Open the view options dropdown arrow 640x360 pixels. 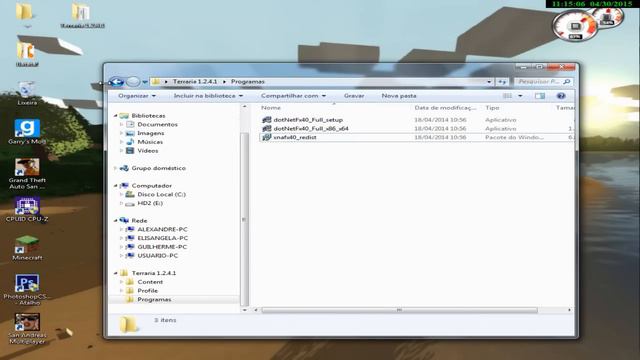click(x=520, y=96)
